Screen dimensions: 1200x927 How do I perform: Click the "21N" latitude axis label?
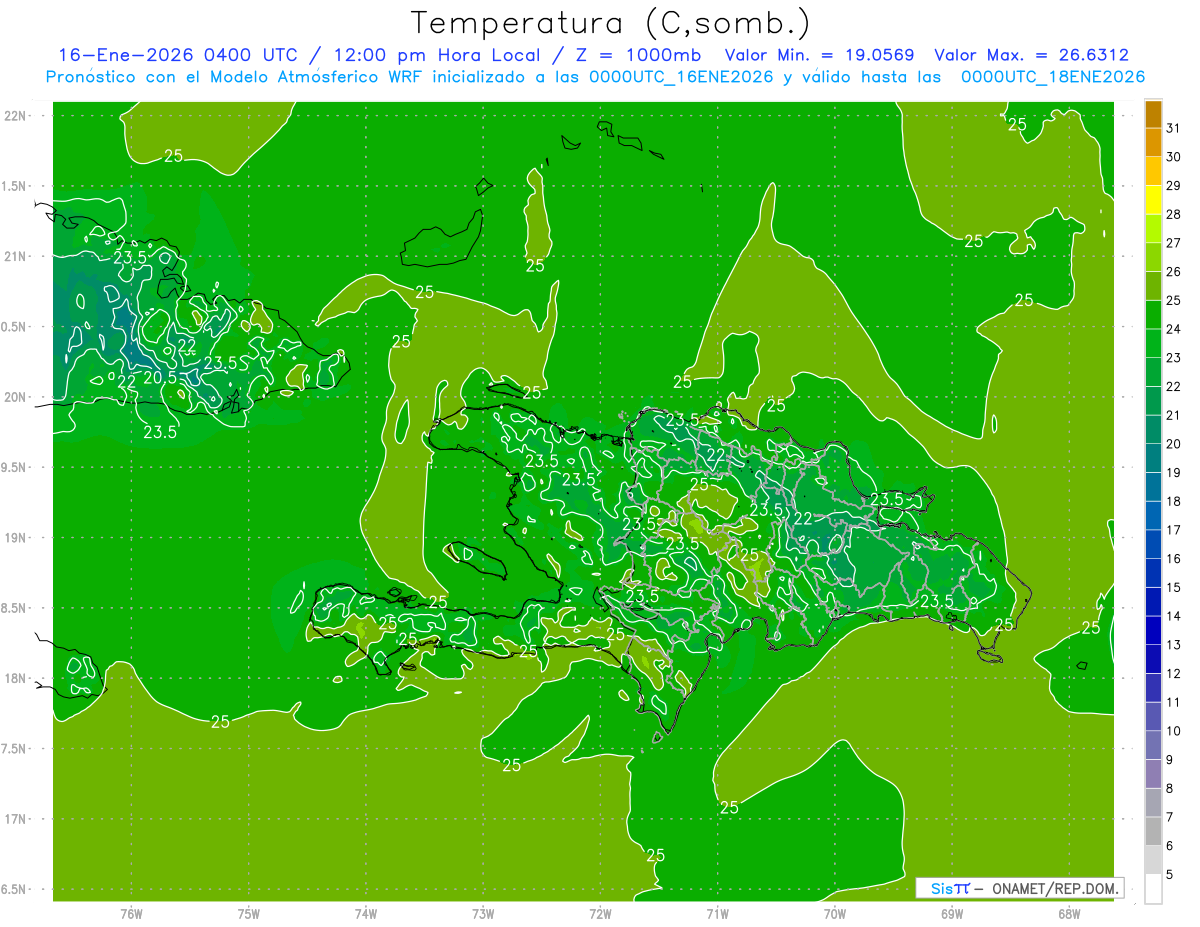(x=15, y=256)
